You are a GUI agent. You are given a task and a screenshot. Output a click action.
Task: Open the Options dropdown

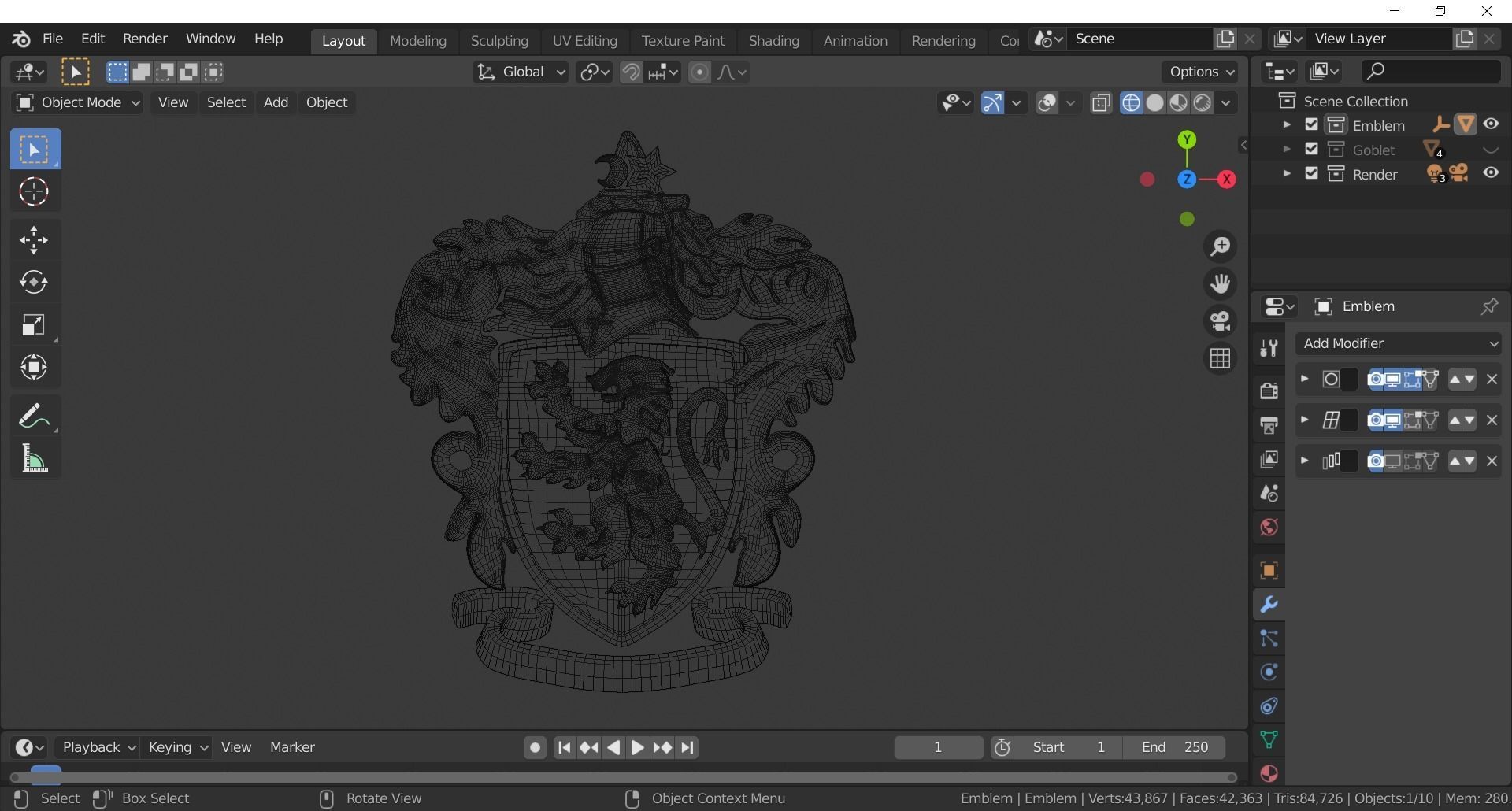pos(1202,72)
